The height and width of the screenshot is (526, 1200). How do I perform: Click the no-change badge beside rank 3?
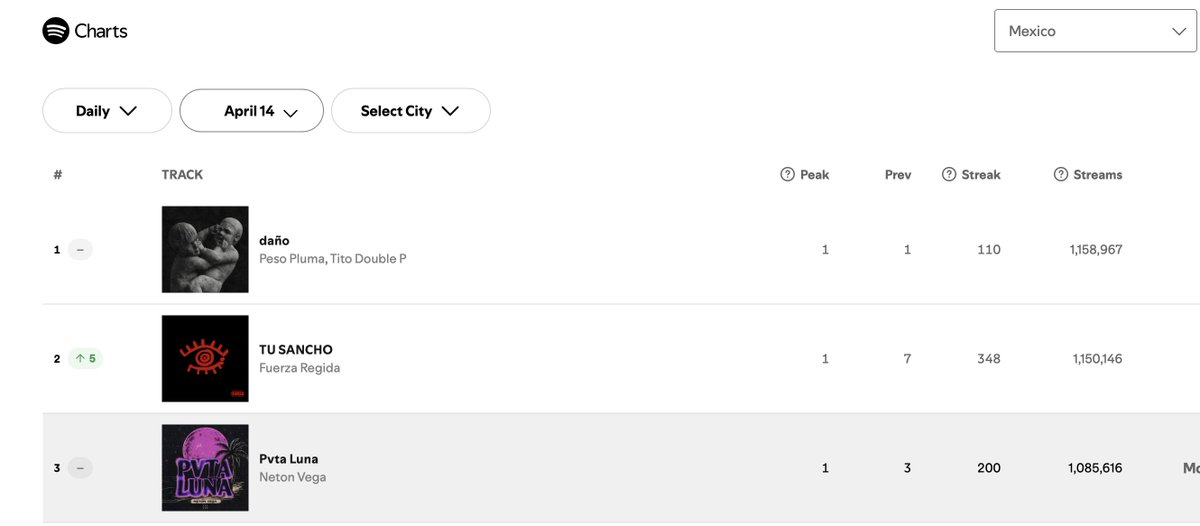[80, 467]
